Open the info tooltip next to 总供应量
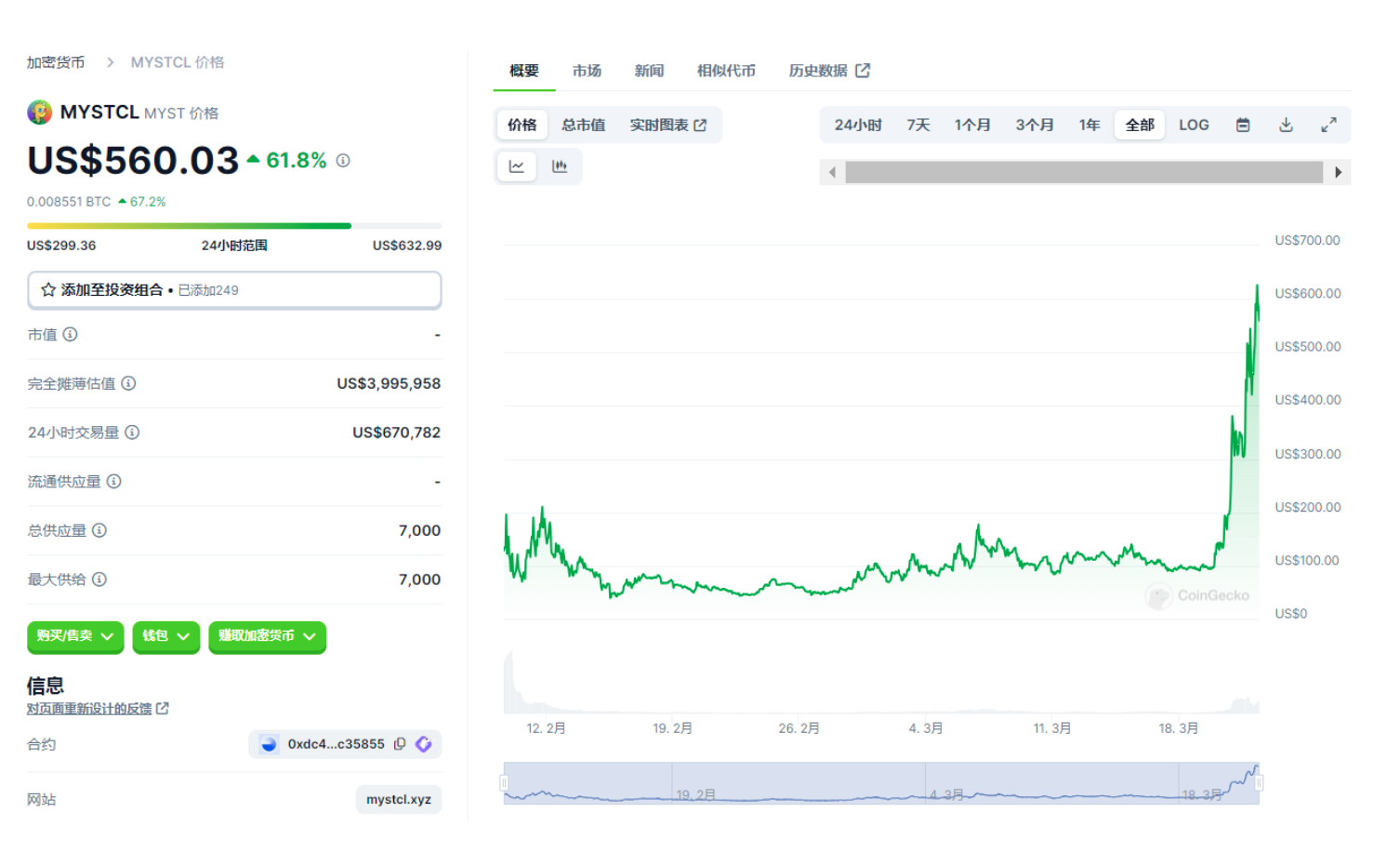The image size is (1400, 852). pos(99,530)
